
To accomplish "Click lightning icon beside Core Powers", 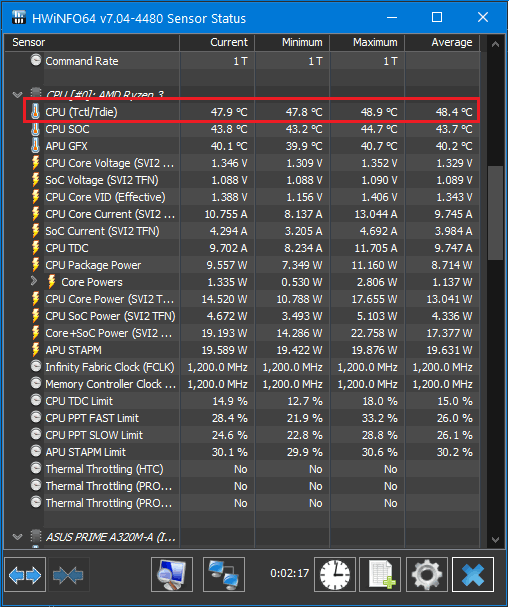I will click(x=51, y=282).
